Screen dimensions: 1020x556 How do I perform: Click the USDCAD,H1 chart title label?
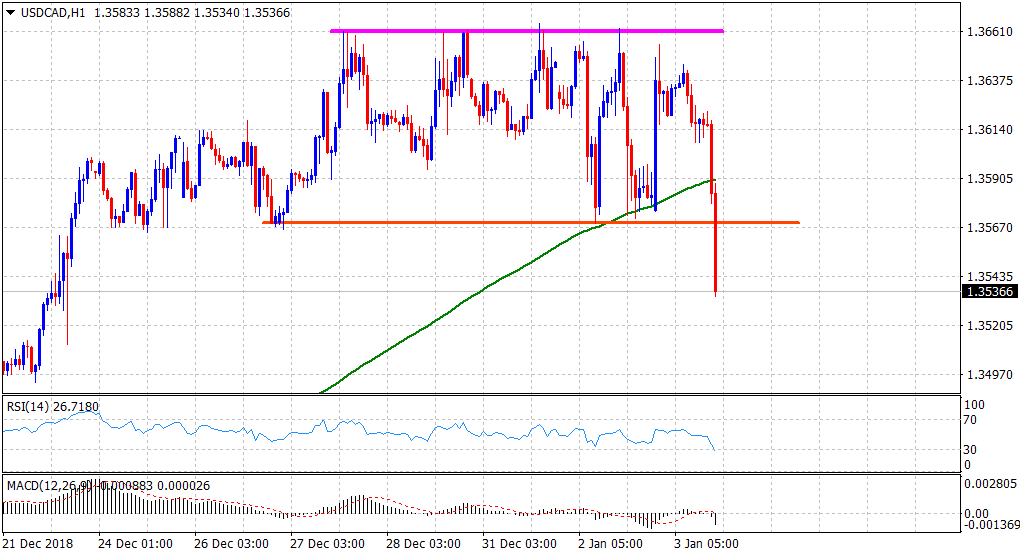pyautogui.click(x=43, y=10)
